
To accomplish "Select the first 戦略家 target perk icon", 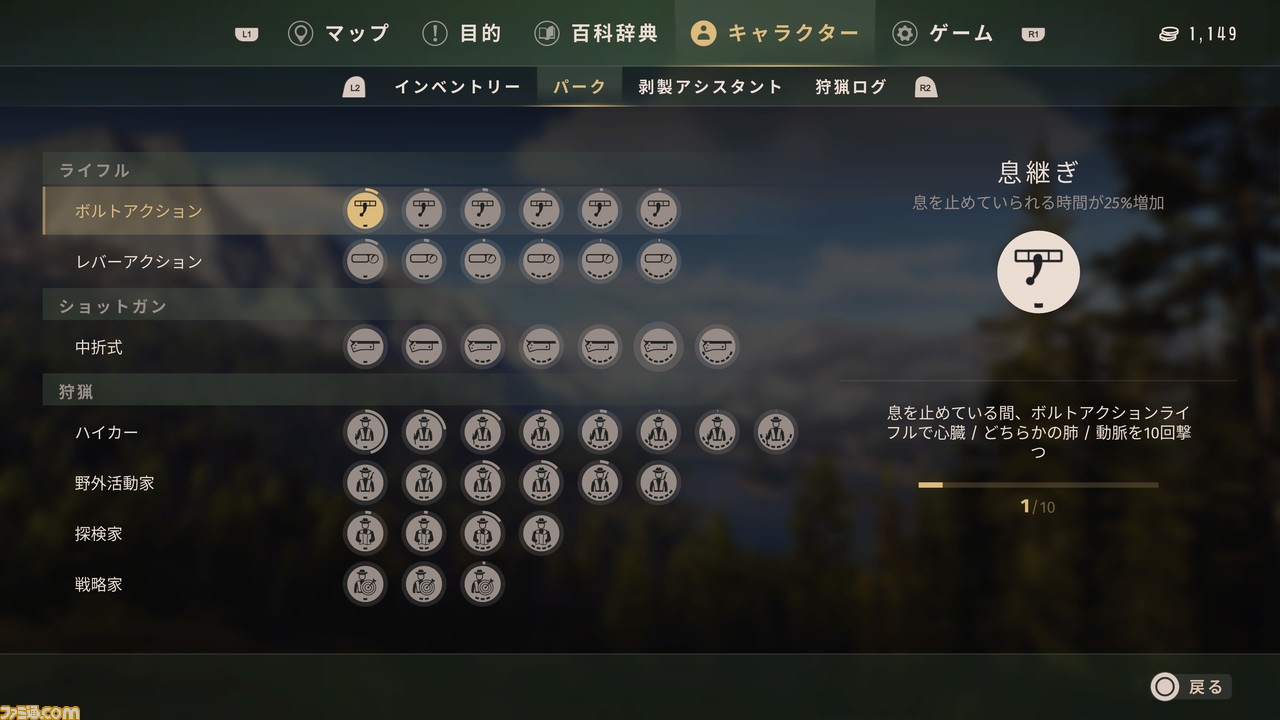I will click(365, 584).
